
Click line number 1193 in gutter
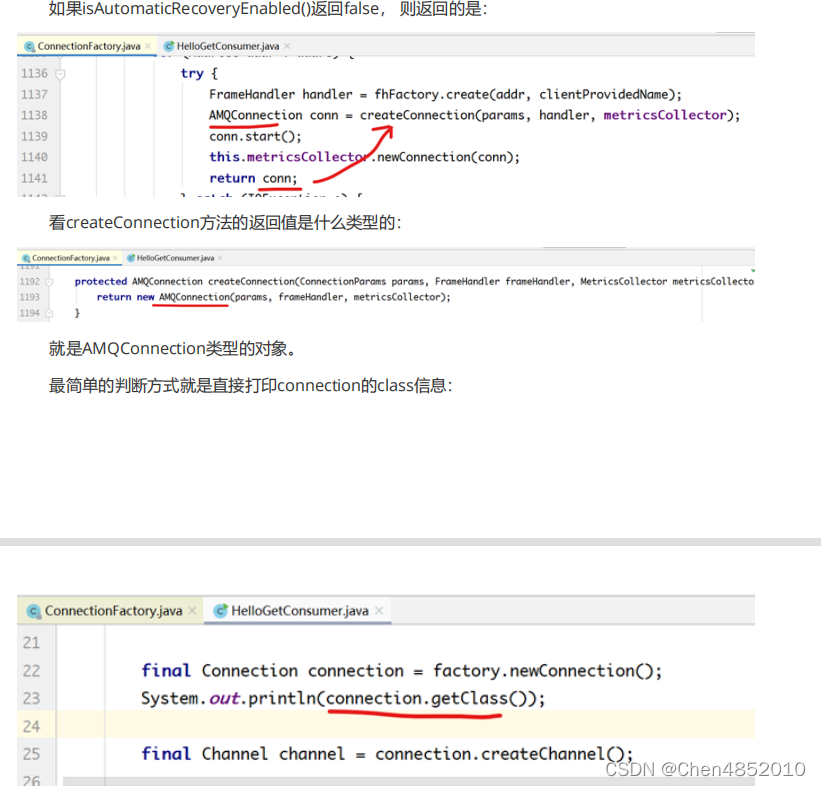click(x=30, y=297)
